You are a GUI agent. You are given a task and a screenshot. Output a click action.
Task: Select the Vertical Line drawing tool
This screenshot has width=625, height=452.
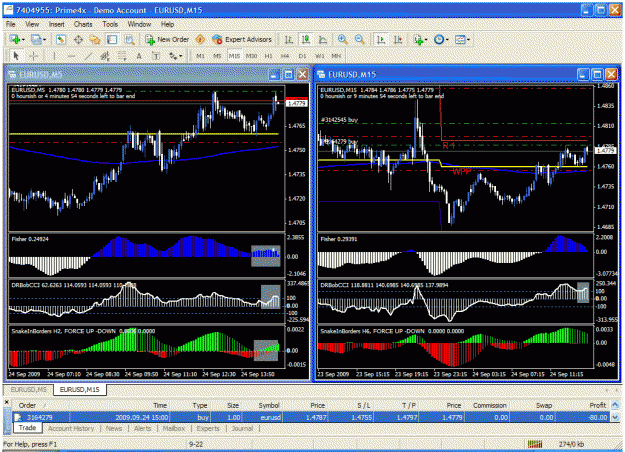tap(54, 56)
